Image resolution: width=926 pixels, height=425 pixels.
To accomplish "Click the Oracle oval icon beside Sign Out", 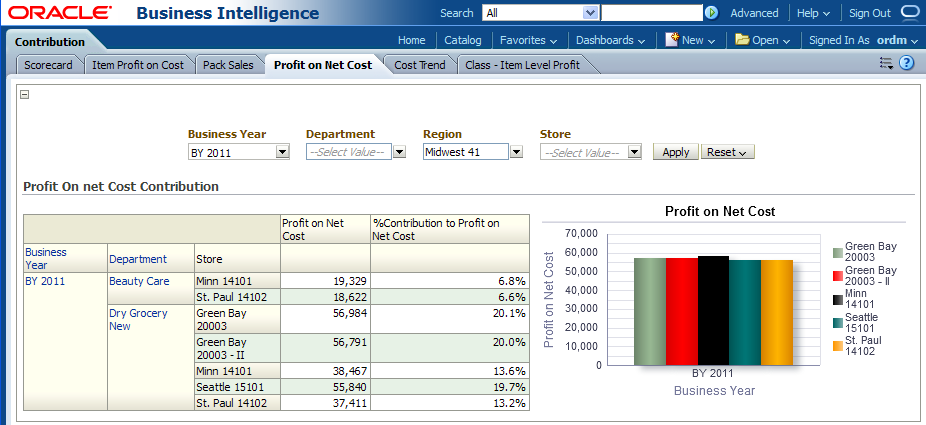I will [909, 13].
